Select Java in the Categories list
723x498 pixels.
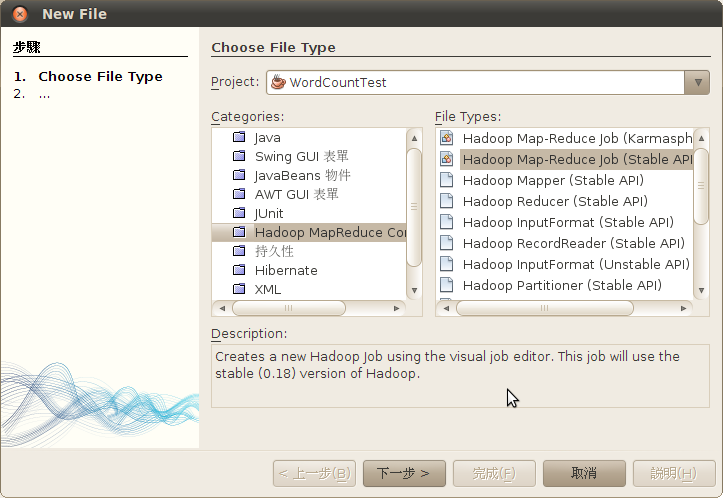tap(309, 137)
